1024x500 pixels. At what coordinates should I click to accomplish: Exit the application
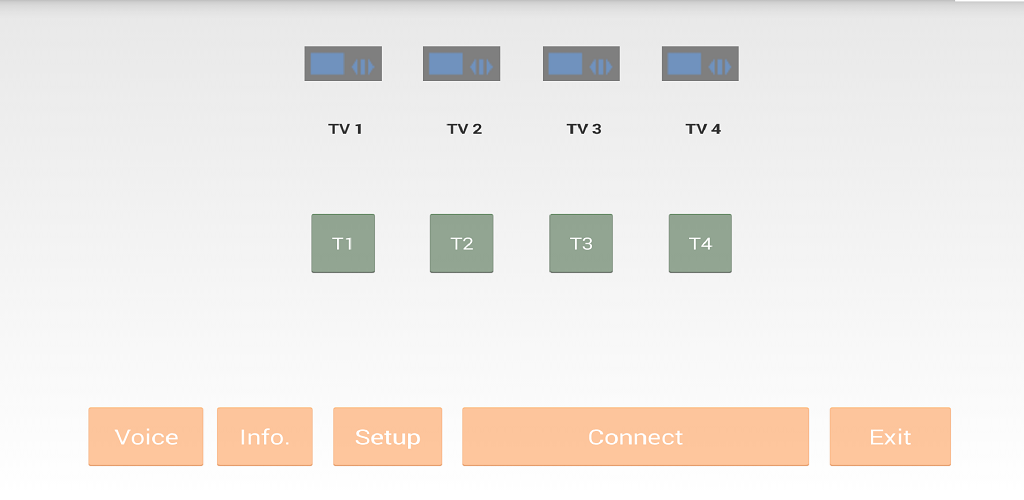click(x=890, y=437)
